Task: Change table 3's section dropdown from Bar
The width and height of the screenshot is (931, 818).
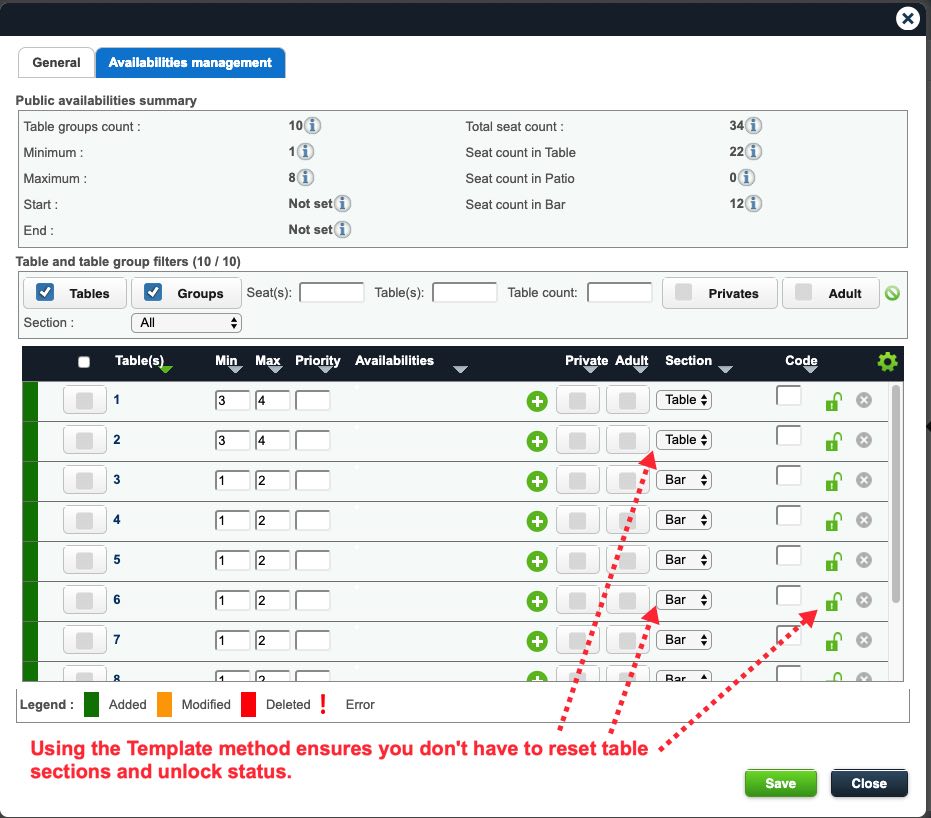Action: coord(683,480)
